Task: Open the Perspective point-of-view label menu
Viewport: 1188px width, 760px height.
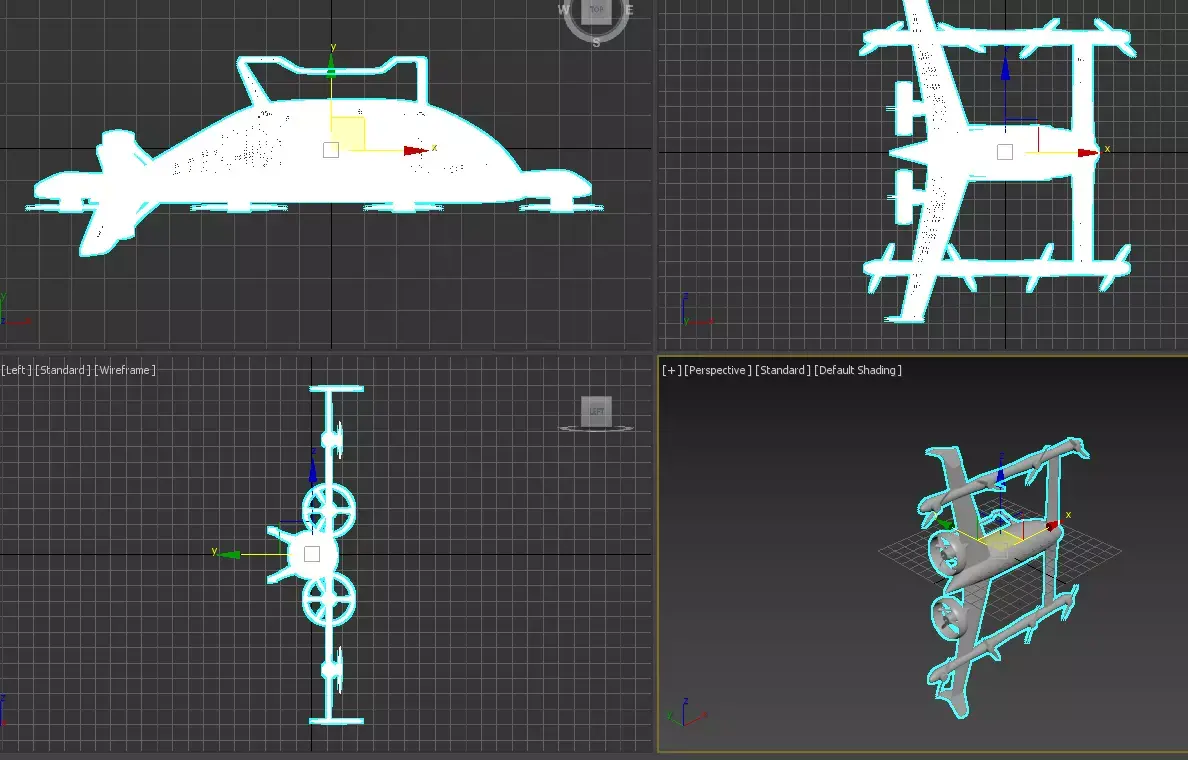Action: pos(717,370)
